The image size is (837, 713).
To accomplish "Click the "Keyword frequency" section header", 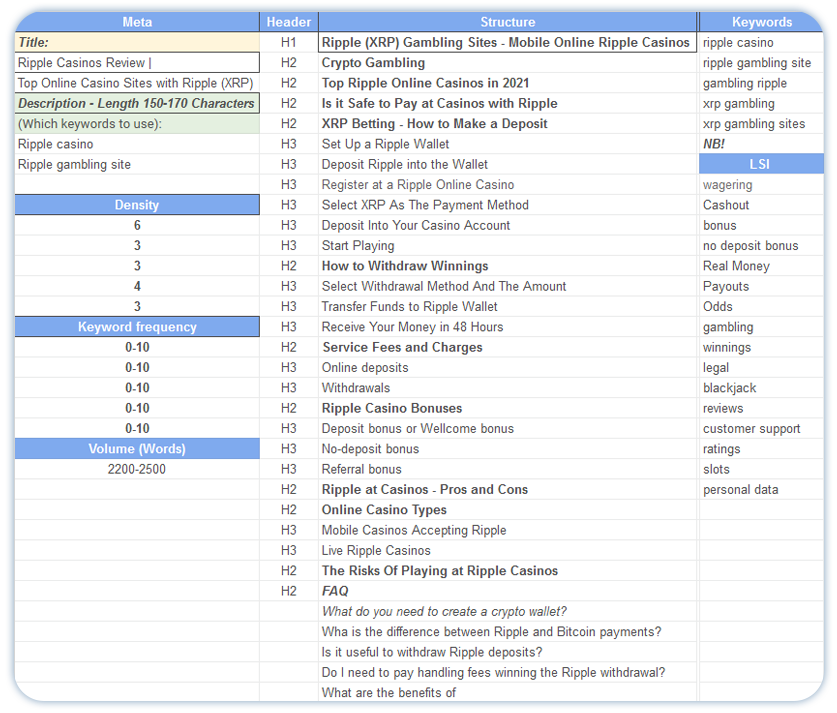I will click(137, 327).
